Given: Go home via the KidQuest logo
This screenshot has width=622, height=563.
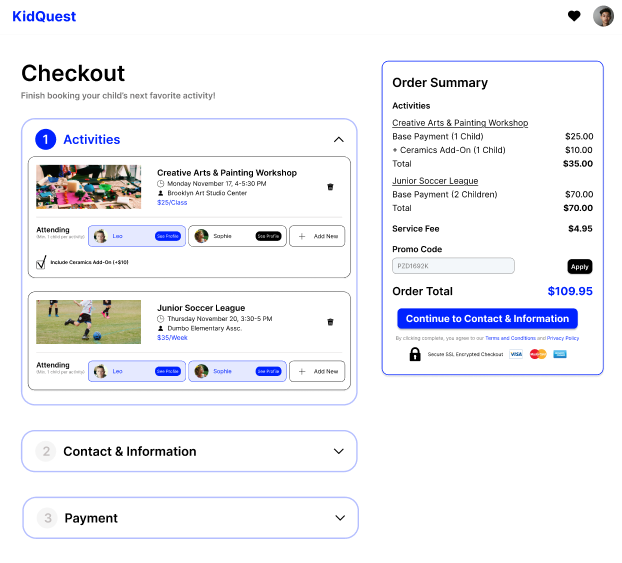Looking at the screenshot, I should (x=44, y=16).
